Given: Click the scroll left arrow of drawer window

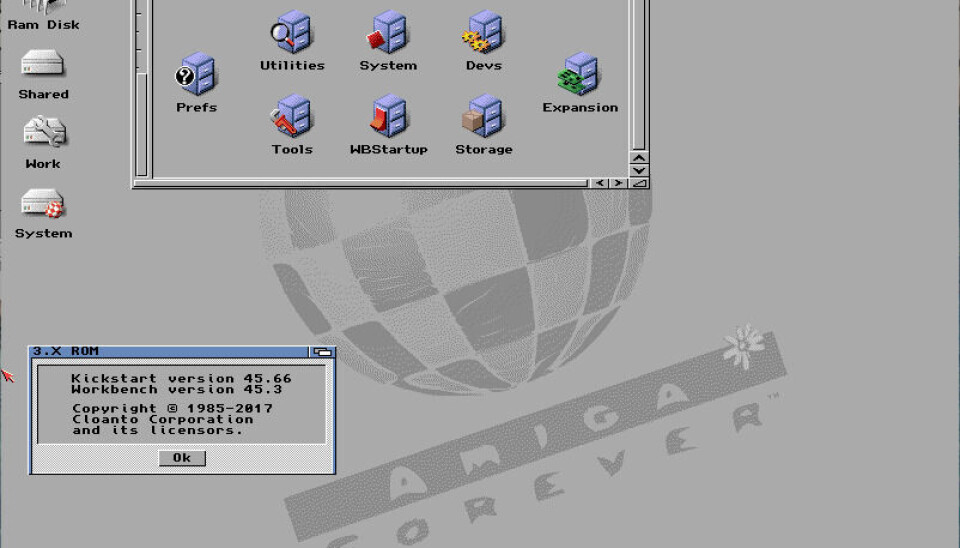Looking at the screenshot, I should pyautogui.click(x=600, y=183).
